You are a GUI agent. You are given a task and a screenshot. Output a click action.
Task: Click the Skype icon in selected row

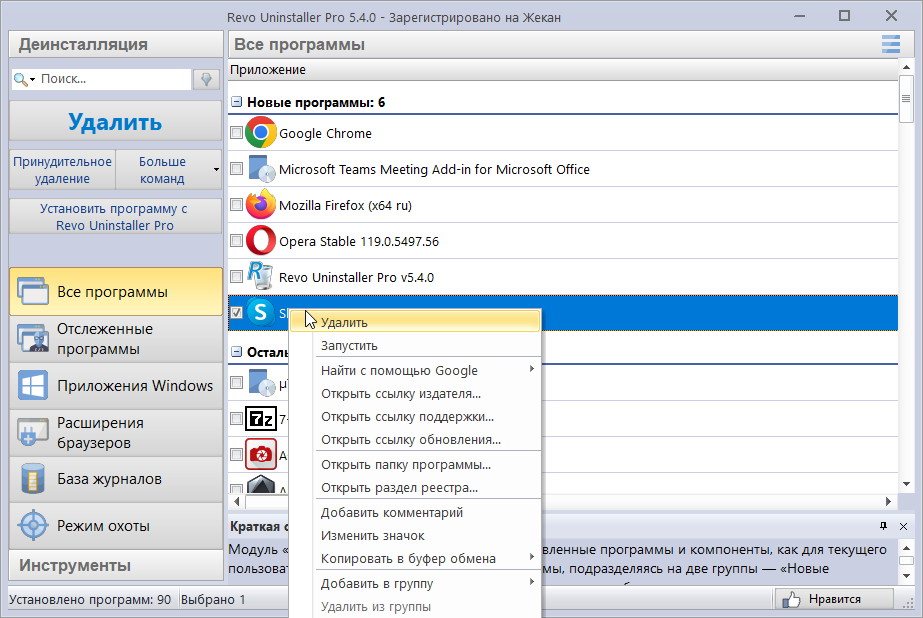coord(260,312)
